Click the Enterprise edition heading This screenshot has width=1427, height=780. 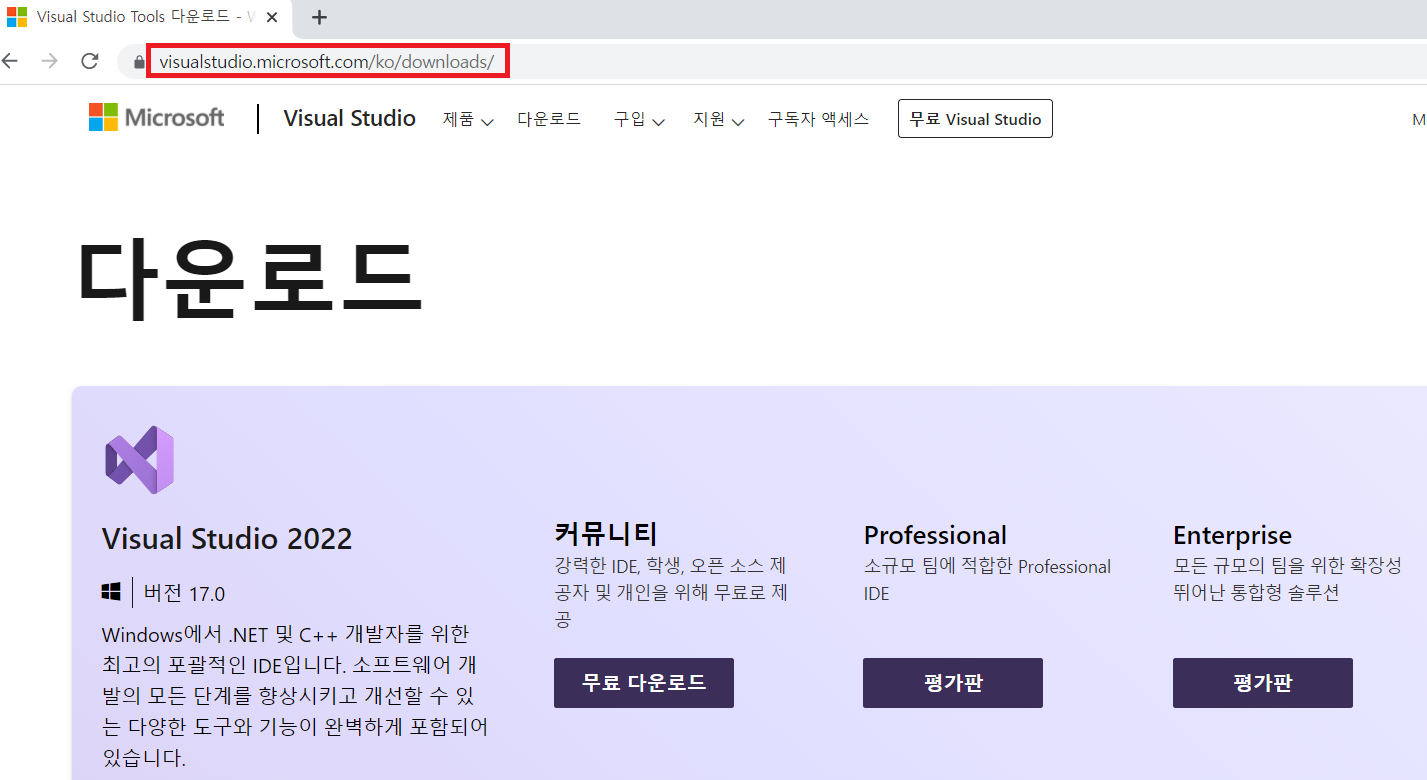pos(1232,535)
